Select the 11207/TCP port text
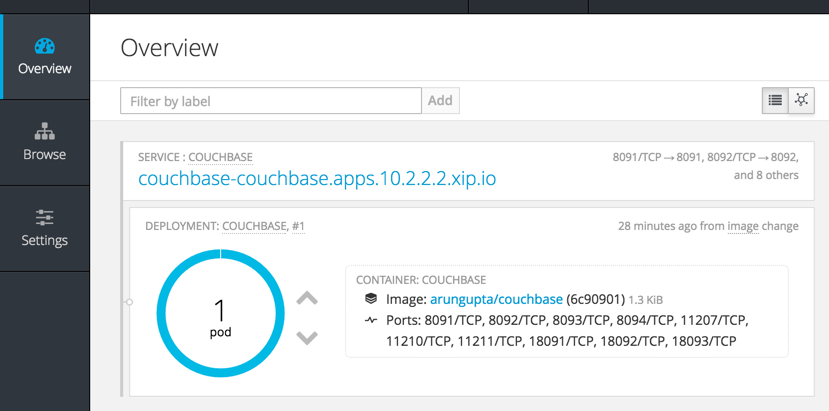This screenshot has height=411, width=829. click(714, 320)
